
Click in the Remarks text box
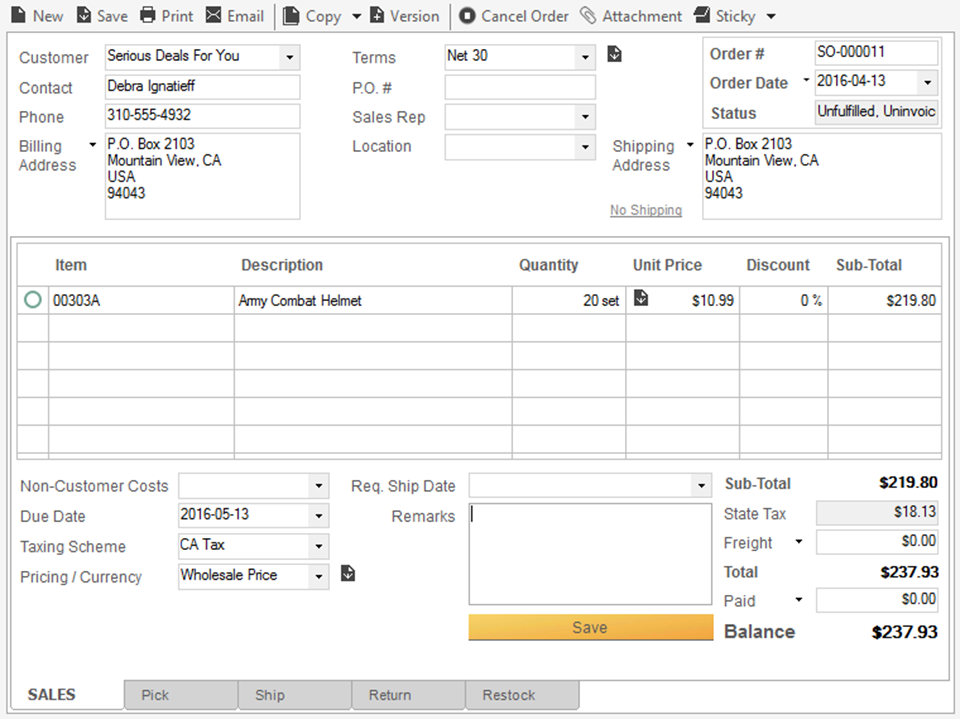click(x=590, y=554)
